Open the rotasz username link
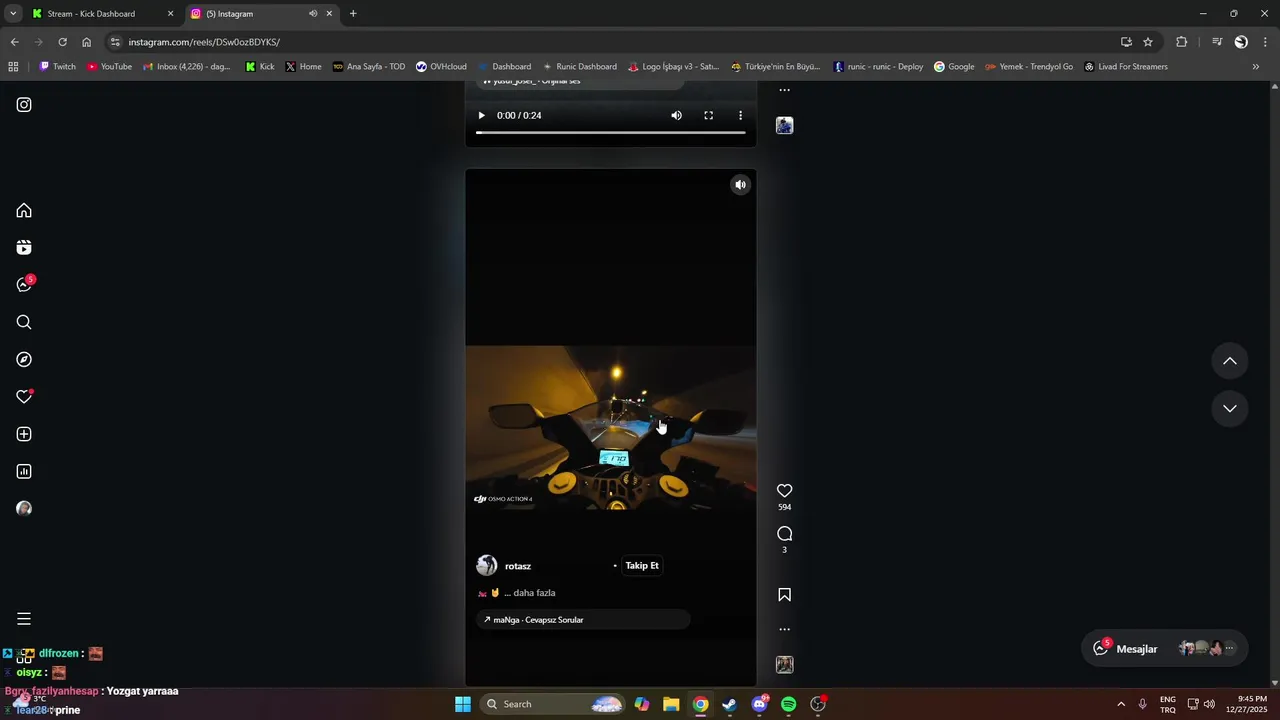Image resolution: width=1280 pixels, height=720 pixels. [518, 567]
